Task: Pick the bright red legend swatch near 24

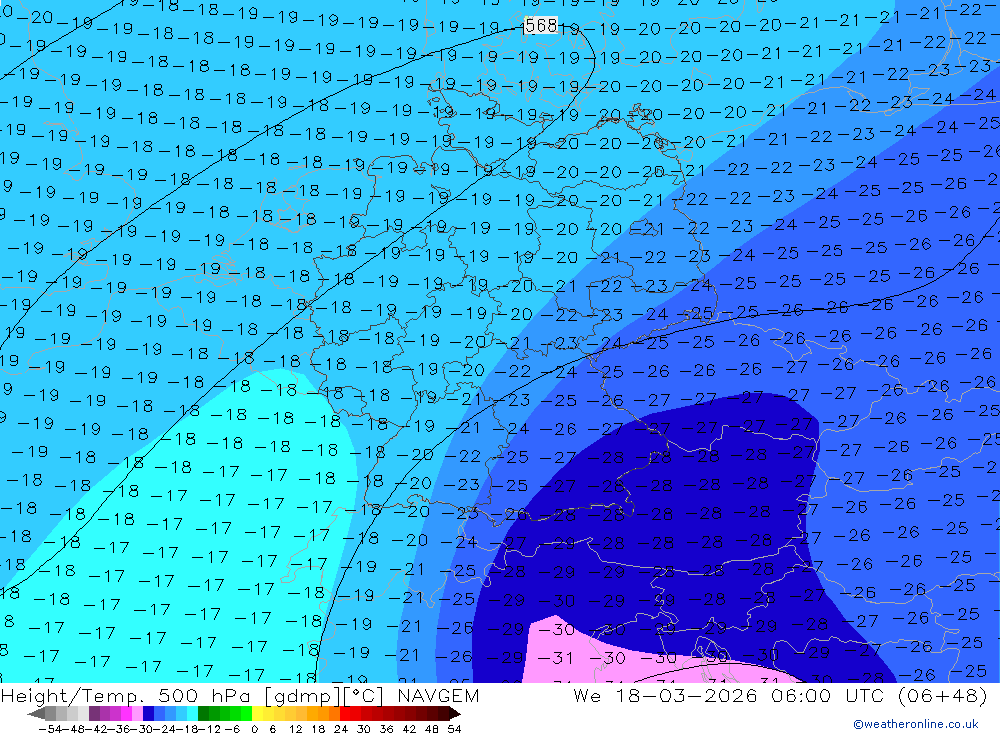Action: [345, 713]
